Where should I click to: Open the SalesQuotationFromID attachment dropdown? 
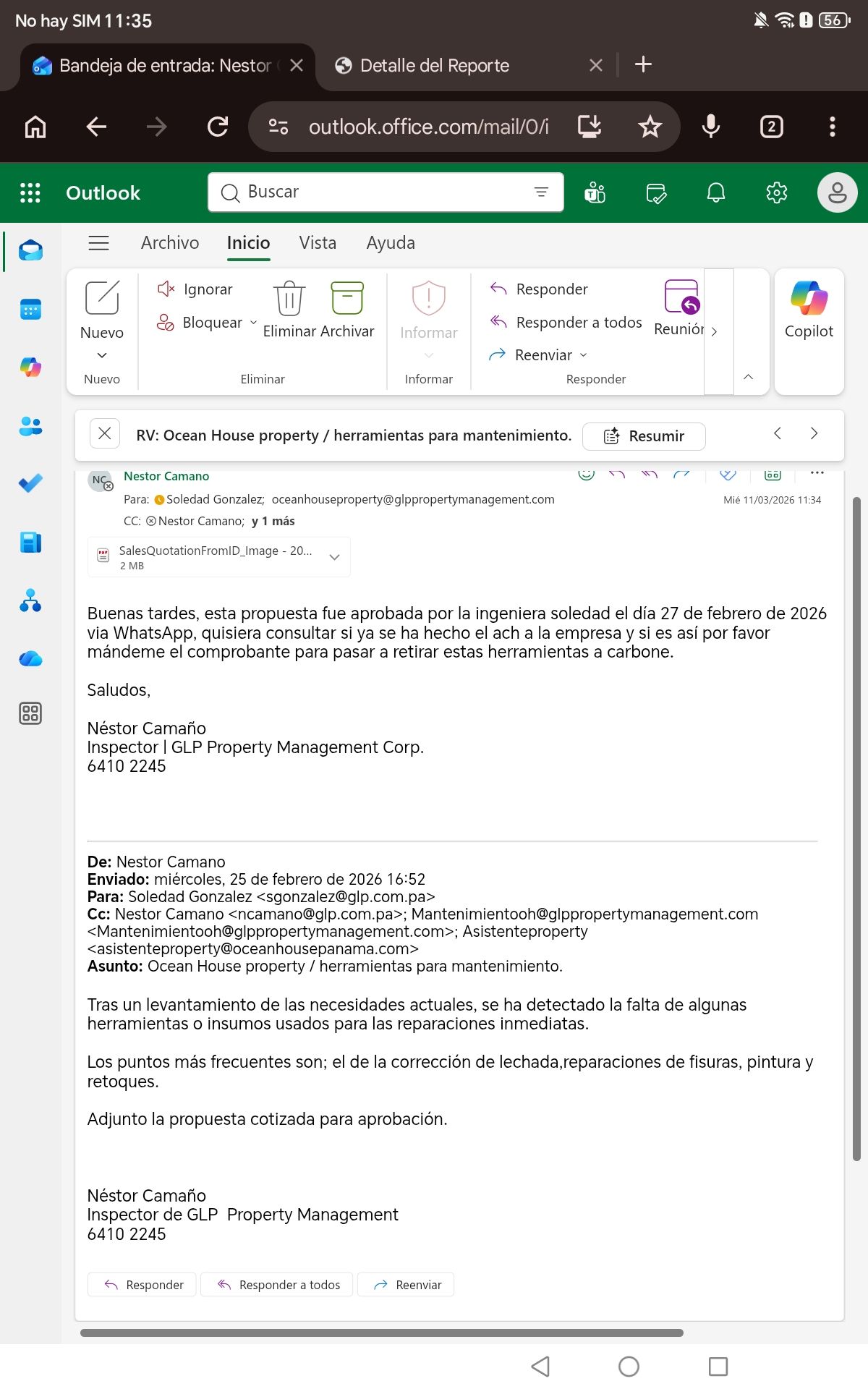coord(334,557)
